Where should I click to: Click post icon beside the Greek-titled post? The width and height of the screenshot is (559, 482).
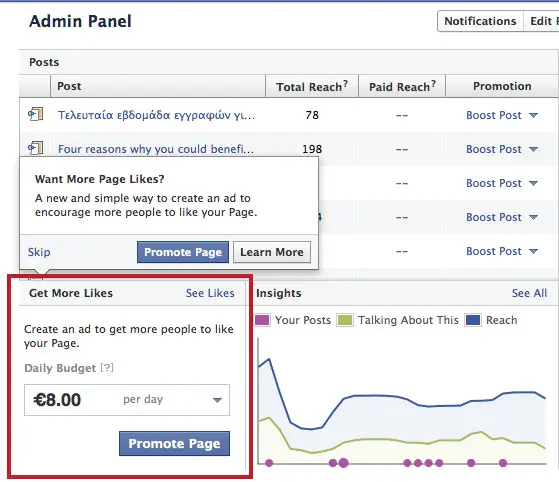[x=36, y=114]
